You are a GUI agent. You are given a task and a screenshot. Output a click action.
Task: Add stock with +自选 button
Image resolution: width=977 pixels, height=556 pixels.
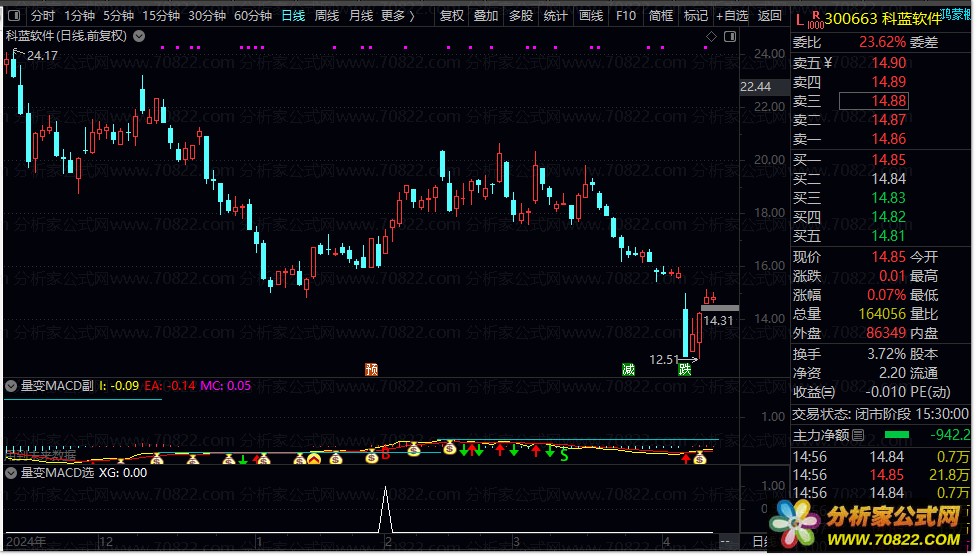point(732,16)
